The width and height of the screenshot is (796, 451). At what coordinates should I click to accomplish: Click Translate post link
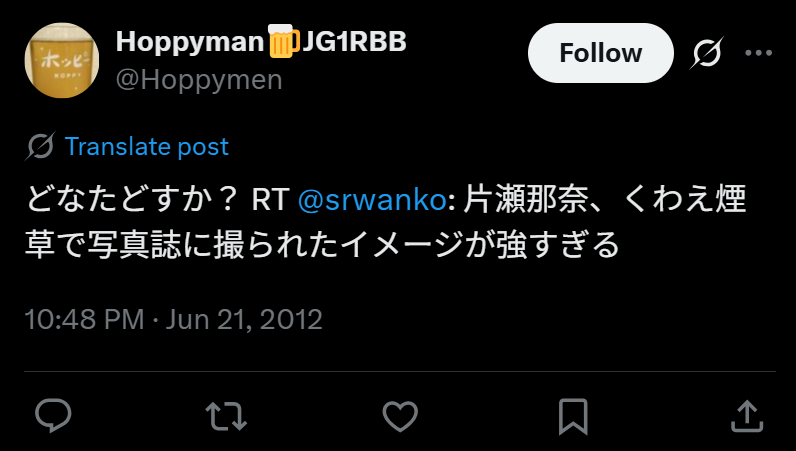(x=147, y=146)
